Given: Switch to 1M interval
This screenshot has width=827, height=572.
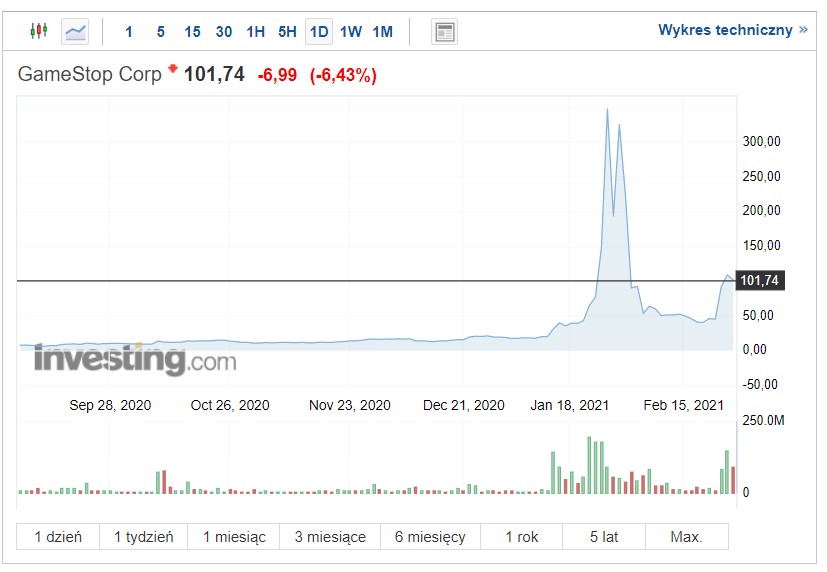Looking at the screenshot, I should coord(382,32).
